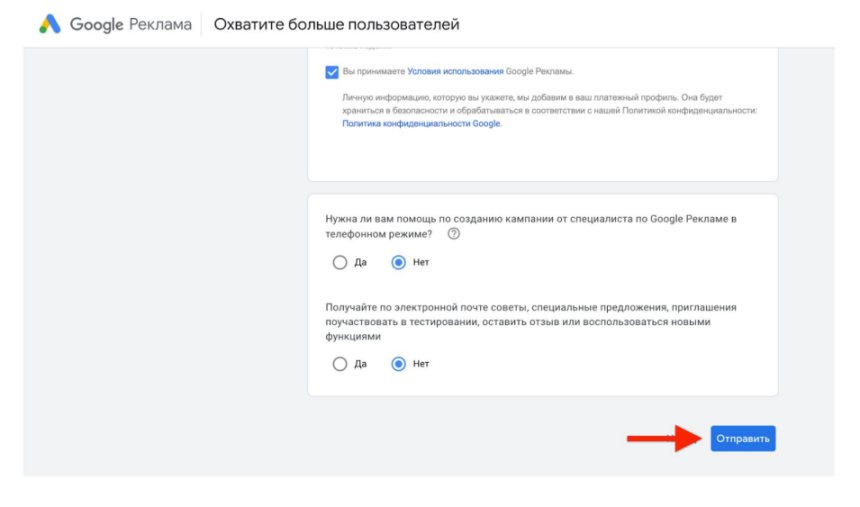The width and height of the screenshot is (860, 507).
Task: Choose Нет for email tips and offers
Action: coord(399,364)
